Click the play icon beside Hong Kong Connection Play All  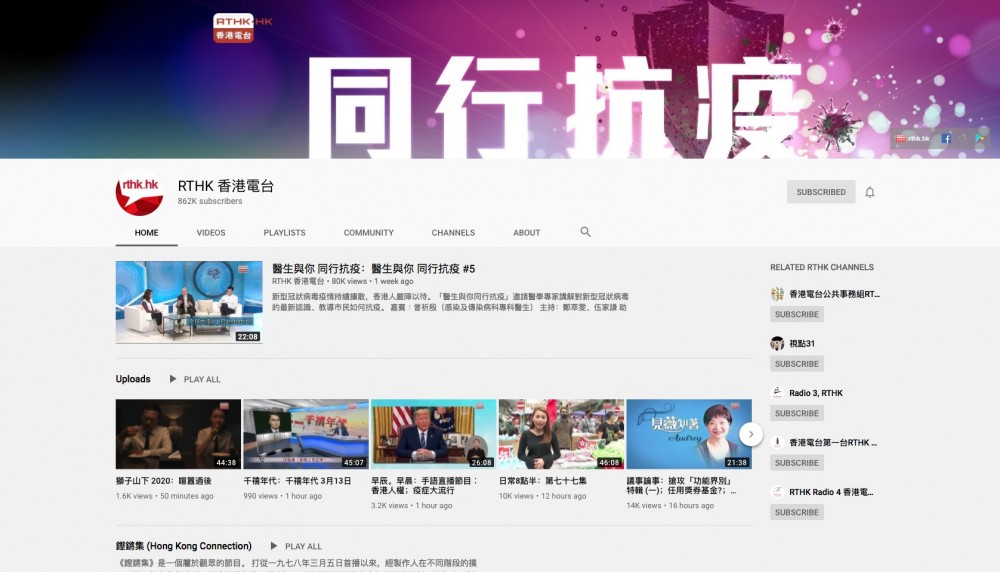click(x=274, y=546)
